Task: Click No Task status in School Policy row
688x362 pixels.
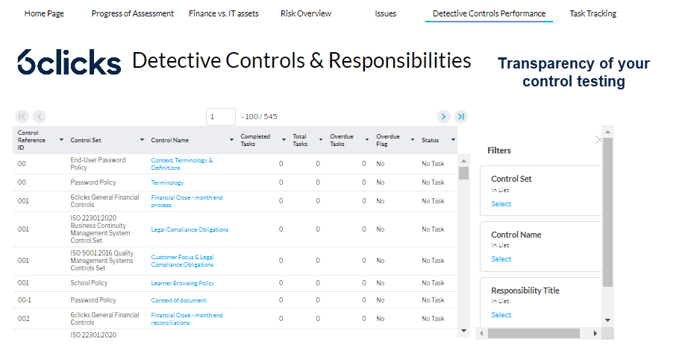Action: (x=433, y=283)
